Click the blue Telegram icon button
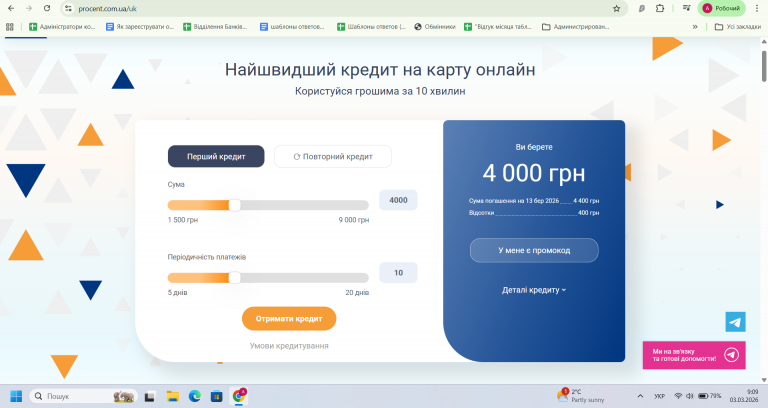The image size is (768, 408). pos(735,322)
